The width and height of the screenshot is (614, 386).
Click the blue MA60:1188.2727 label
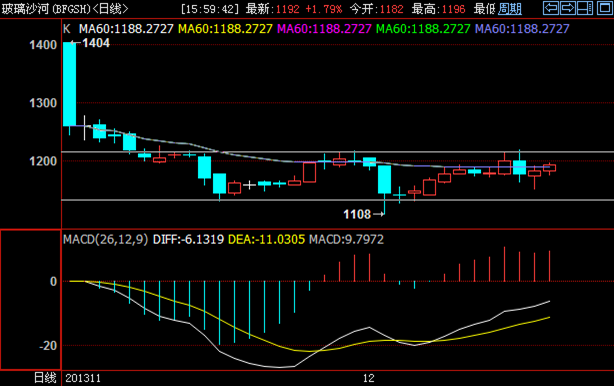click(x=522, y=29)
